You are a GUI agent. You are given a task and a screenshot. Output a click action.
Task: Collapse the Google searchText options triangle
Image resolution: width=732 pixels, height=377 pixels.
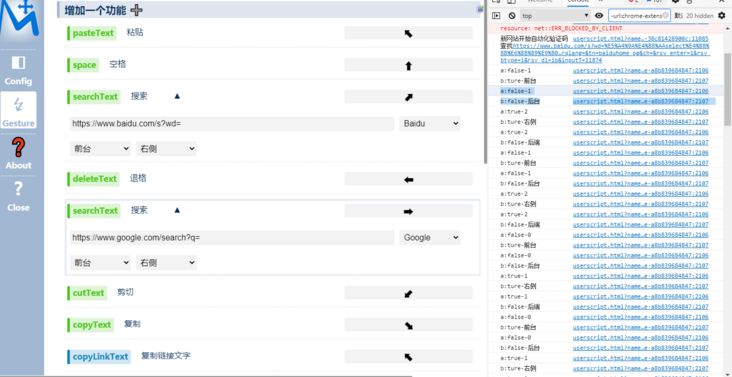pyautogui.click(x=177, y=210)
